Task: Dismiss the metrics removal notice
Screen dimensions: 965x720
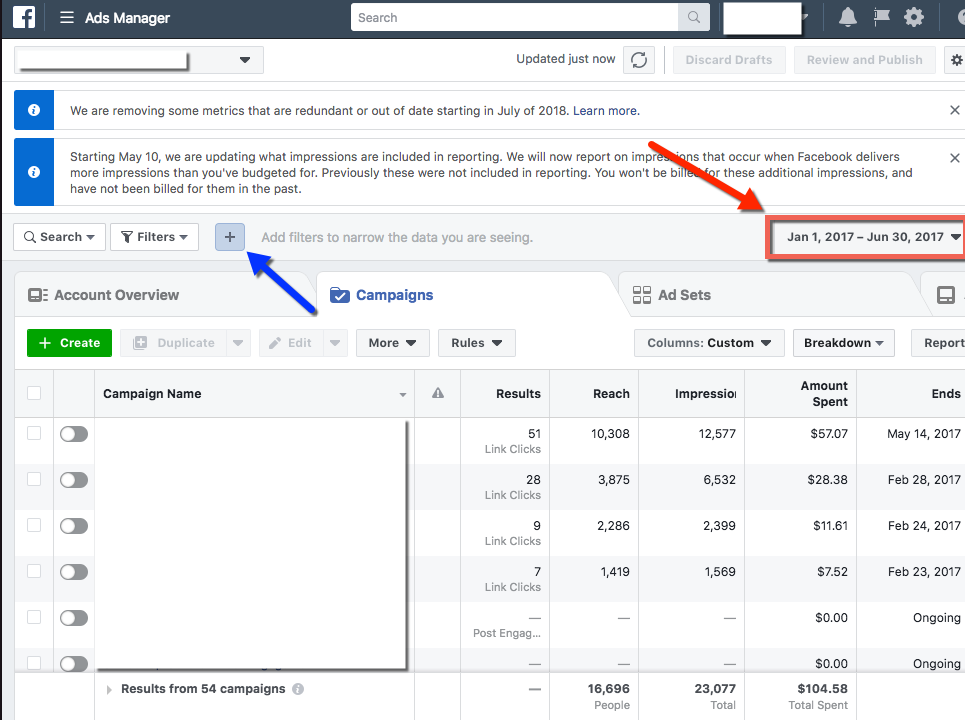Action: (x=955, y=110)
